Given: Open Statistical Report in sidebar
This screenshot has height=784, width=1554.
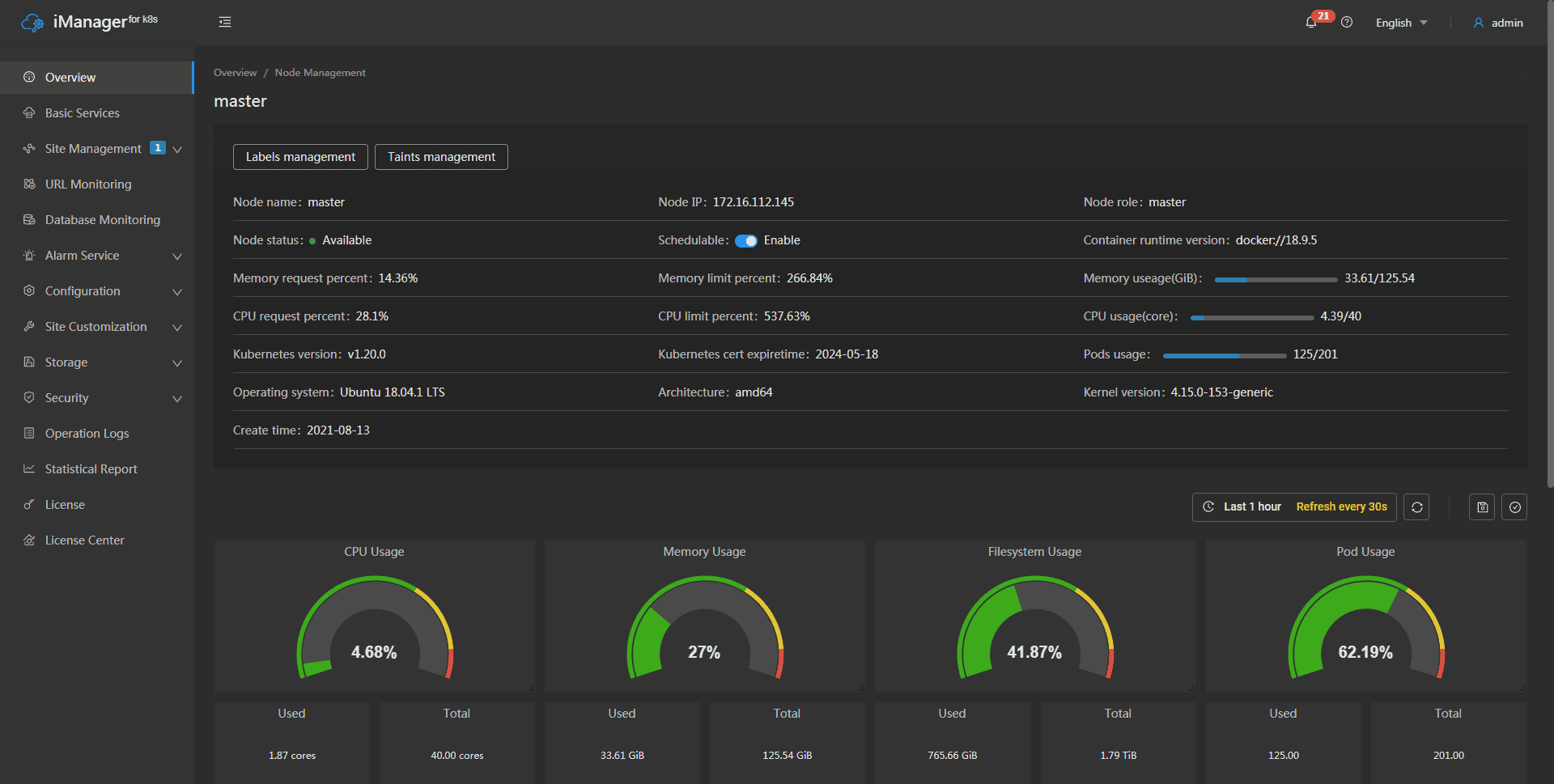Looking at the screenshot, I should (x=91, y=469).
